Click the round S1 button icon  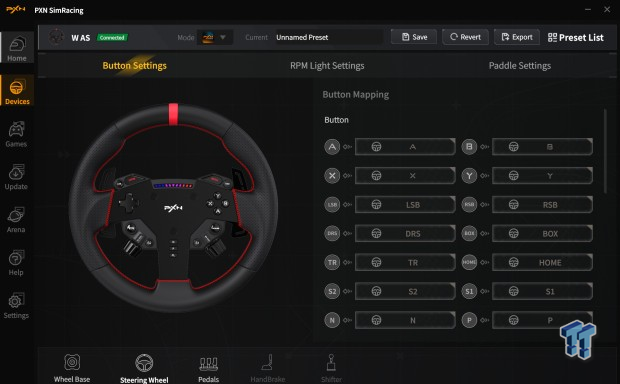click(469, 291)
